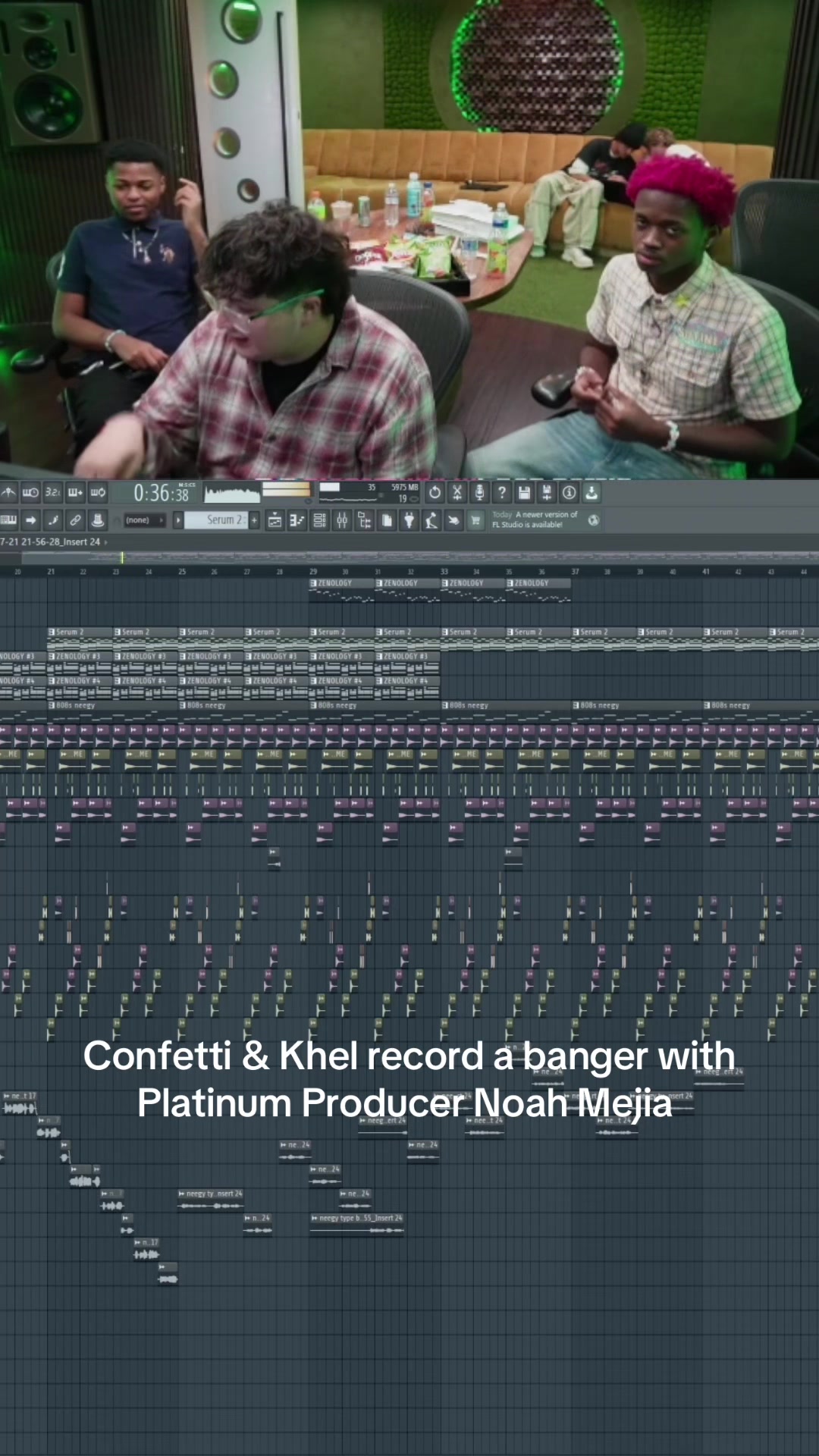Open the Playlist view icon
819x1456 pixels.
pos(275,520)
